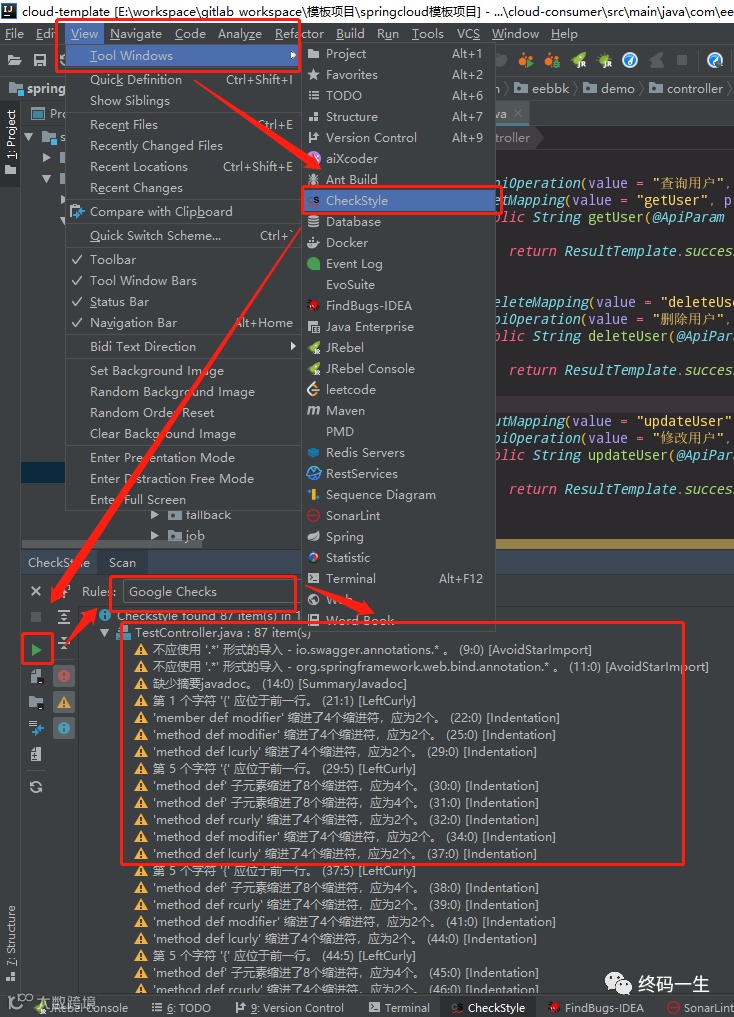Open the Maven tool window entry
734x1017 pixels.
(x=398, y=411)
